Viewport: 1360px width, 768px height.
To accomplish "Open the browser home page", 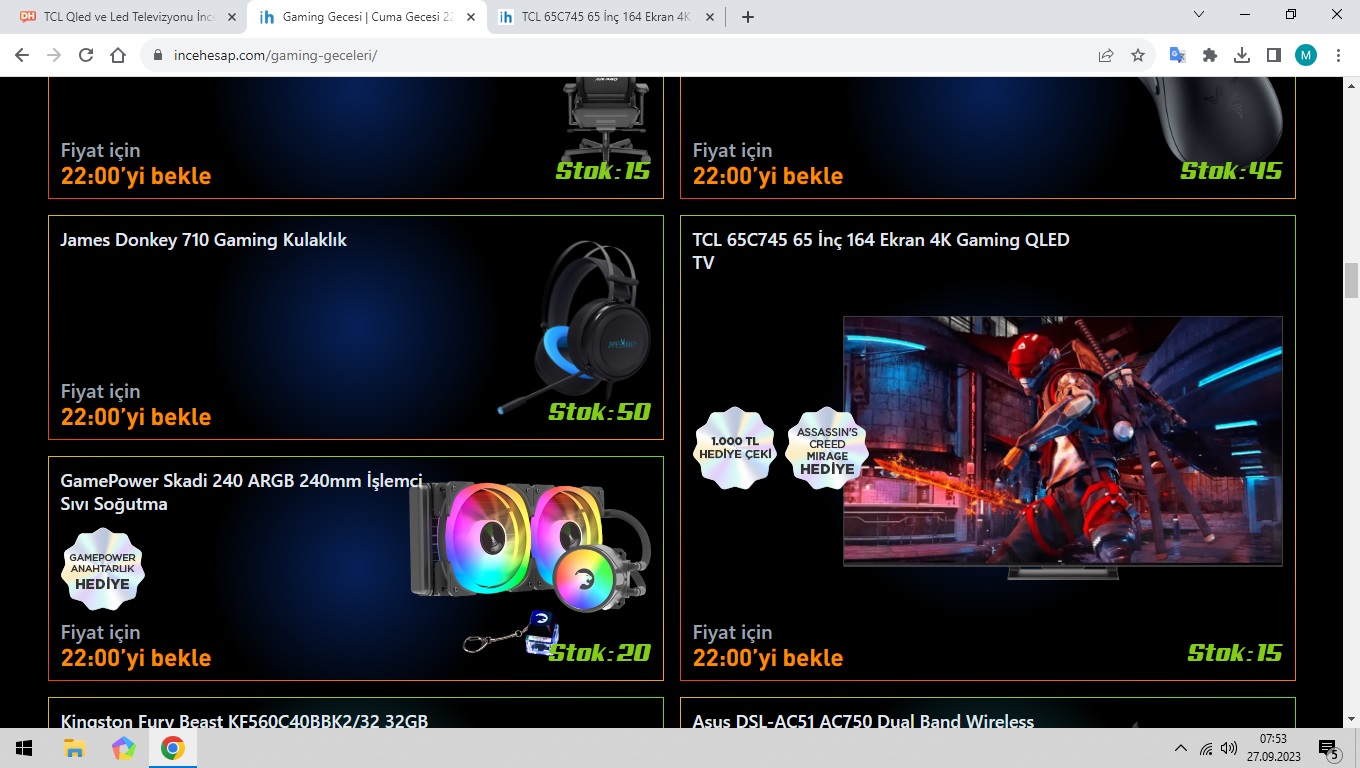I will tap(118, 55).
